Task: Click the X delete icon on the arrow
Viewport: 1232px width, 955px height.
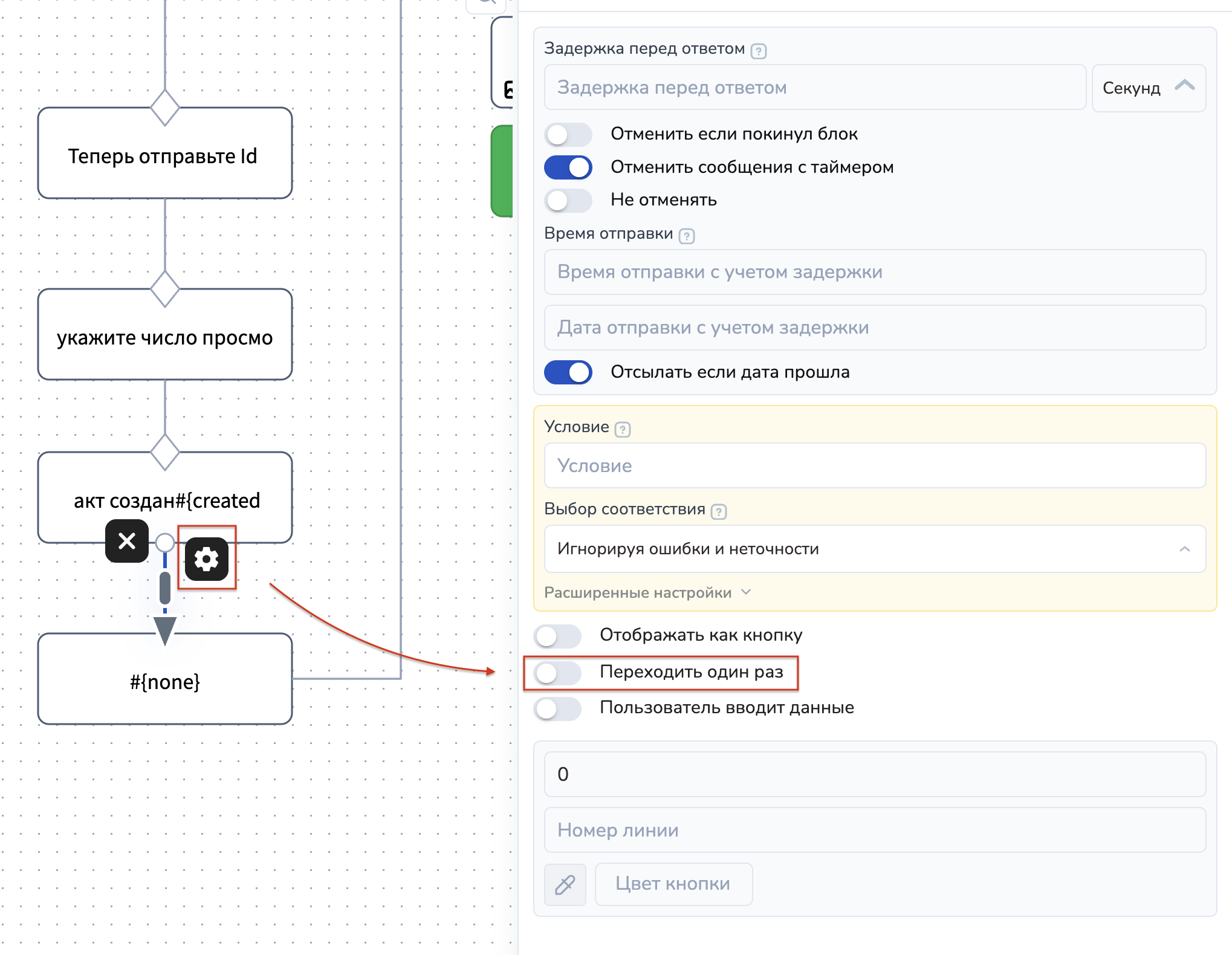Action: [x=127, y=540]
